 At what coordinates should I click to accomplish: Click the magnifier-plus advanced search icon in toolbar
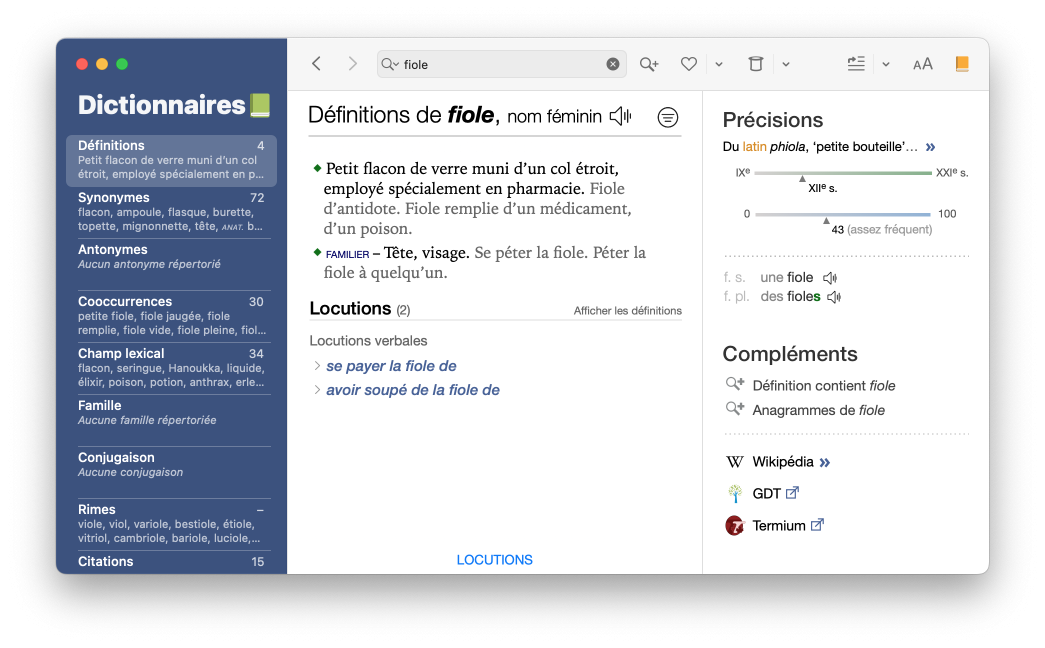(x=649, y=64)
